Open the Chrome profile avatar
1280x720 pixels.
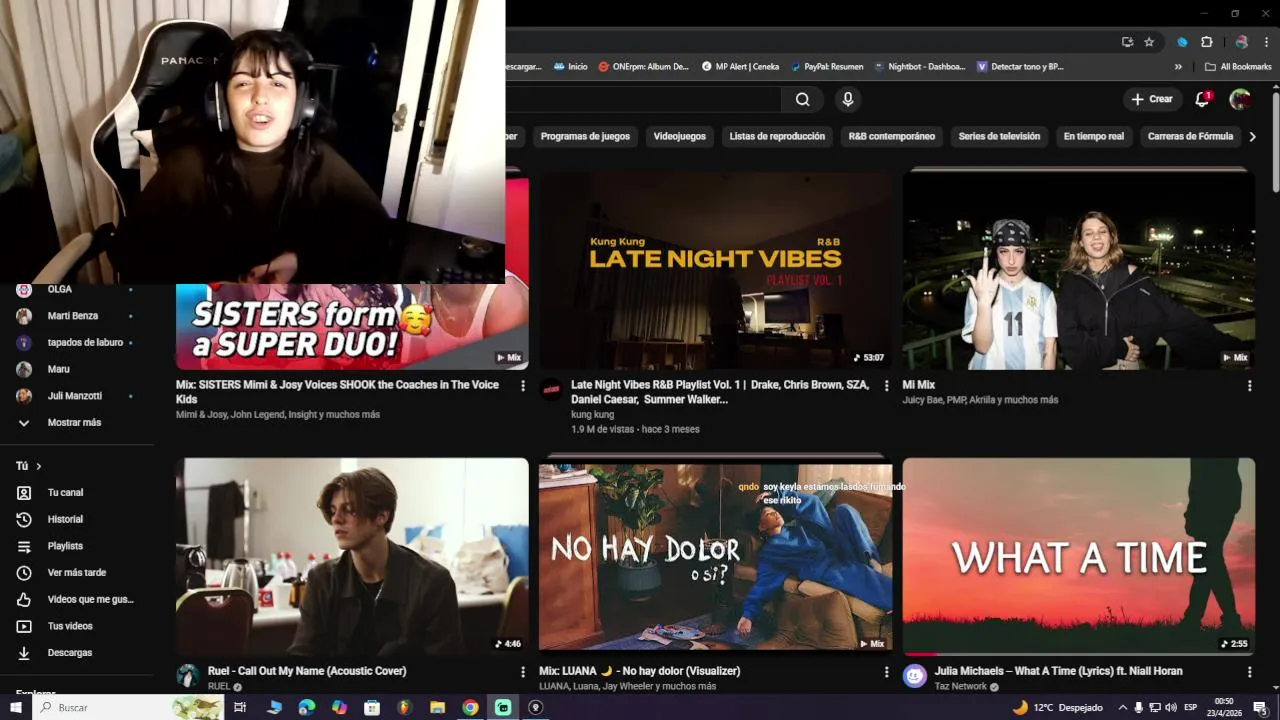point(1241,42)
